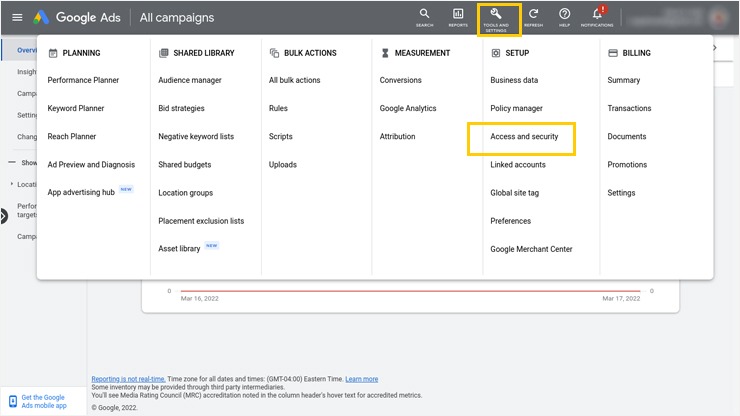The width and height of the screenshot is (740, 416).
Task: Click the Measurement hourglass icon
Action: (x=385, y=53)
